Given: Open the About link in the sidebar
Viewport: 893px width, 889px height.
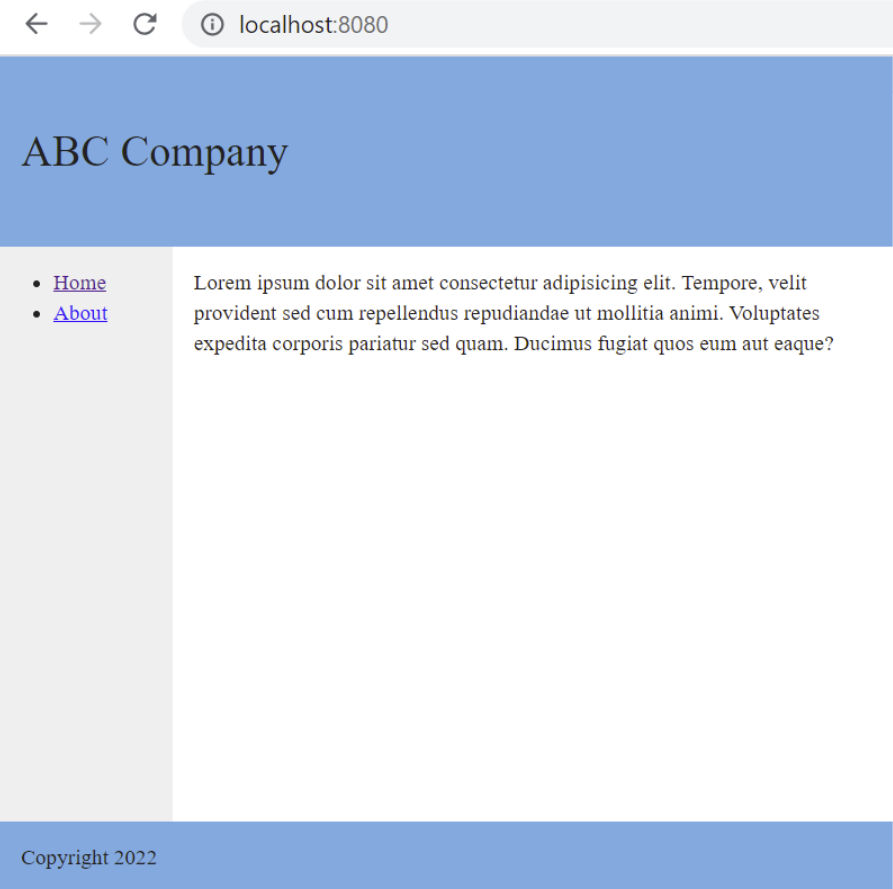Looking at the screenshot, I should pyautogui.click(x=80, y=313).
